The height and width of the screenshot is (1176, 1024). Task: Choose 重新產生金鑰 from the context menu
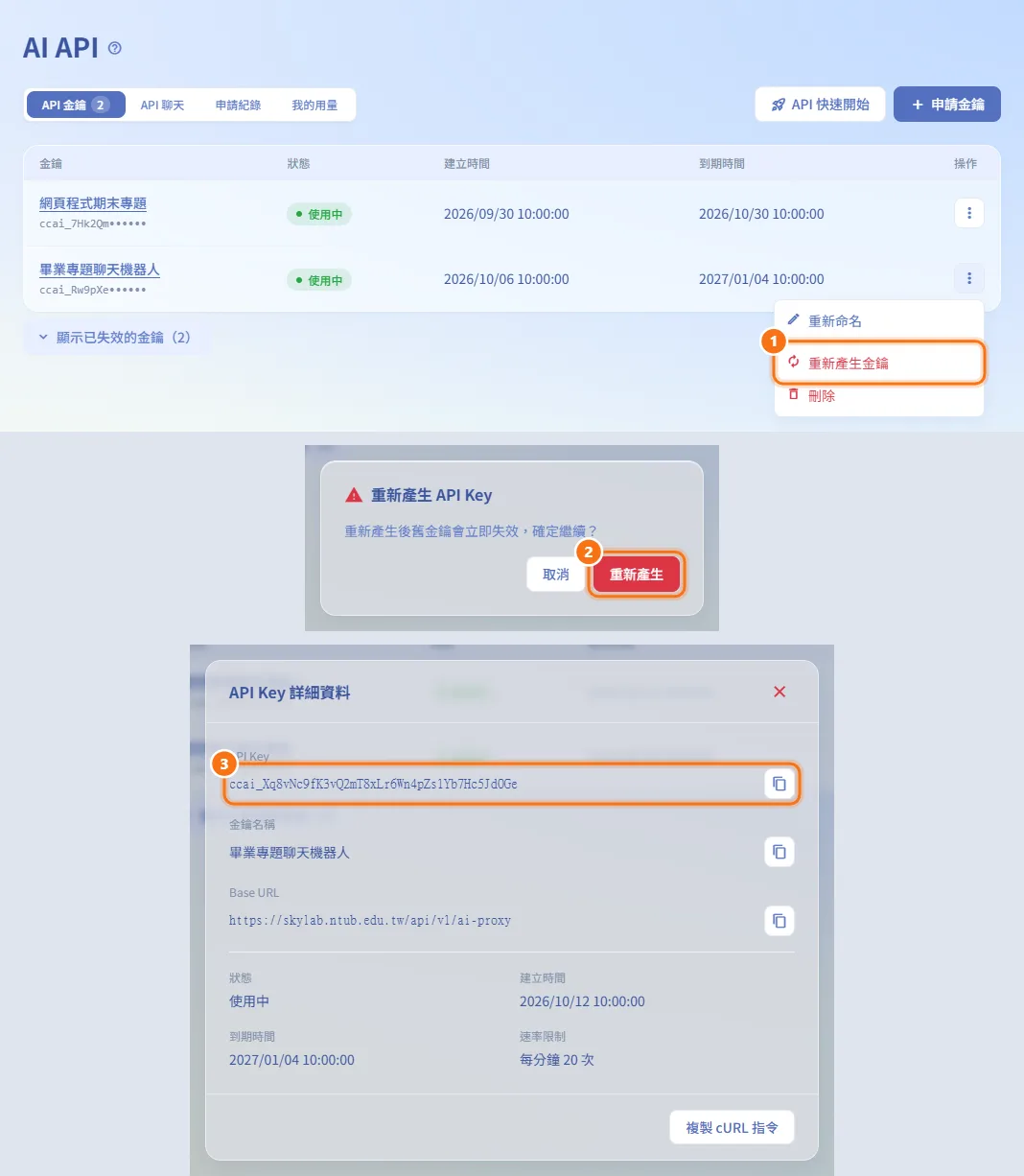point(879,363)
